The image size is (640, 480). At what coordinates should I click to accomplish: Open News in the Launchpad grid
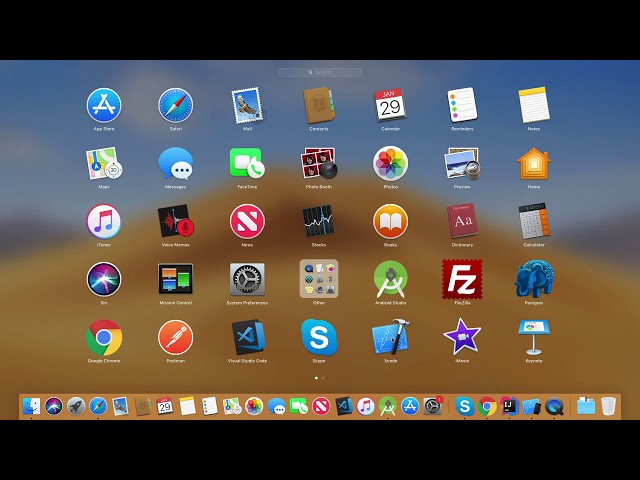(247, 221)
